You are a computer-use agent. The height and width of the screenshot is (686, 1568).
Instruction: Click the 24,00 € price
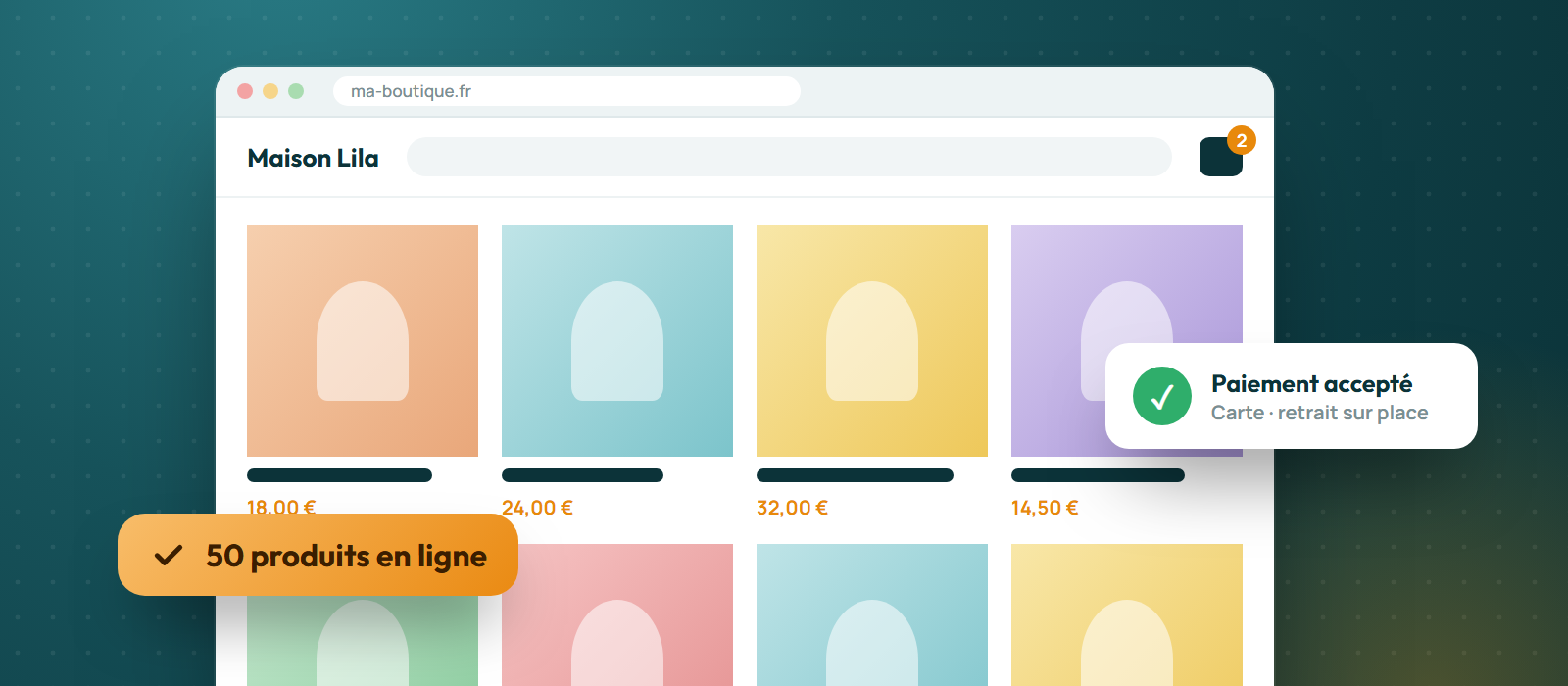pos(537,508)
